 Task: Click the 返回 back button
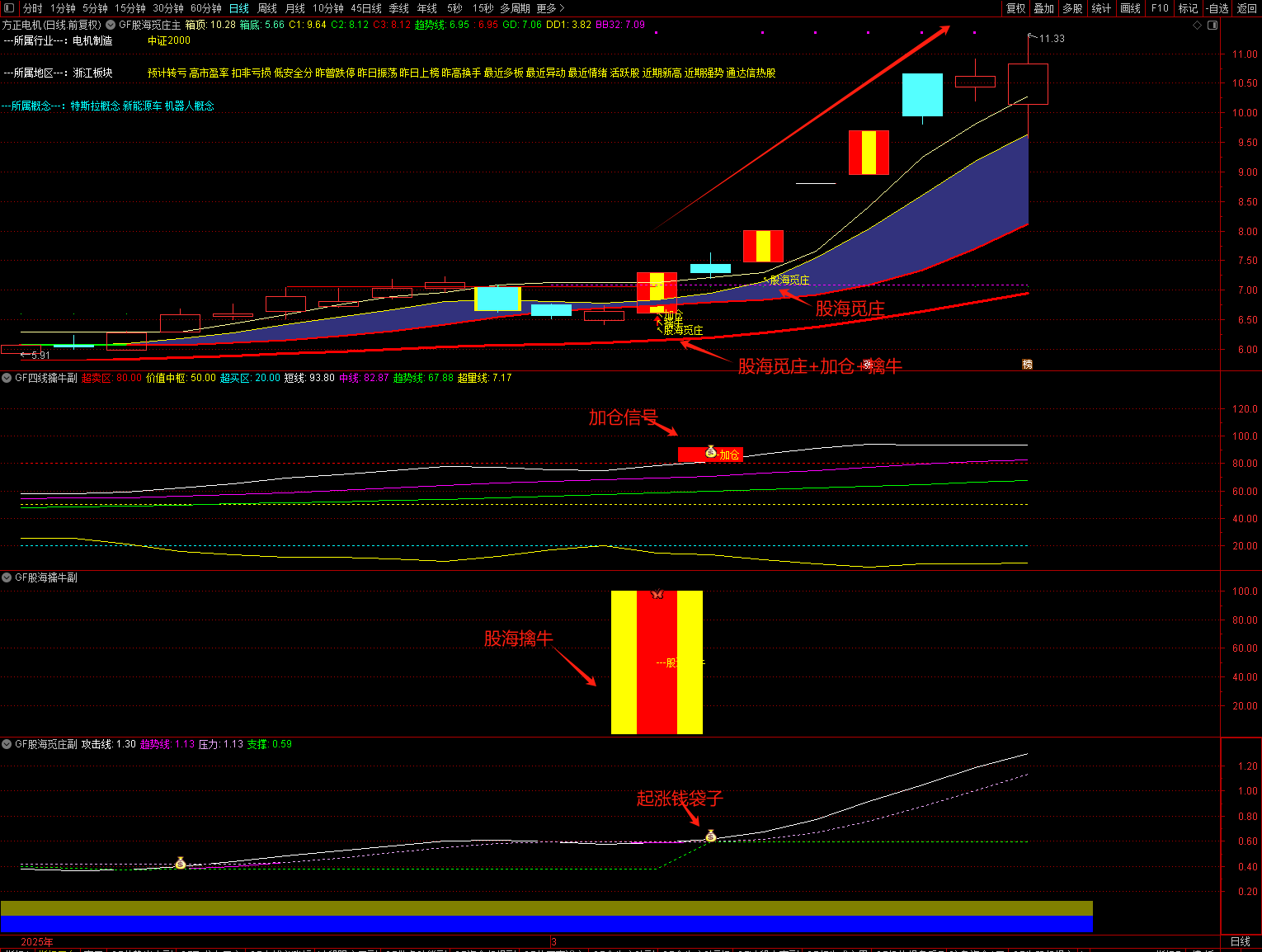(1246, 8)
